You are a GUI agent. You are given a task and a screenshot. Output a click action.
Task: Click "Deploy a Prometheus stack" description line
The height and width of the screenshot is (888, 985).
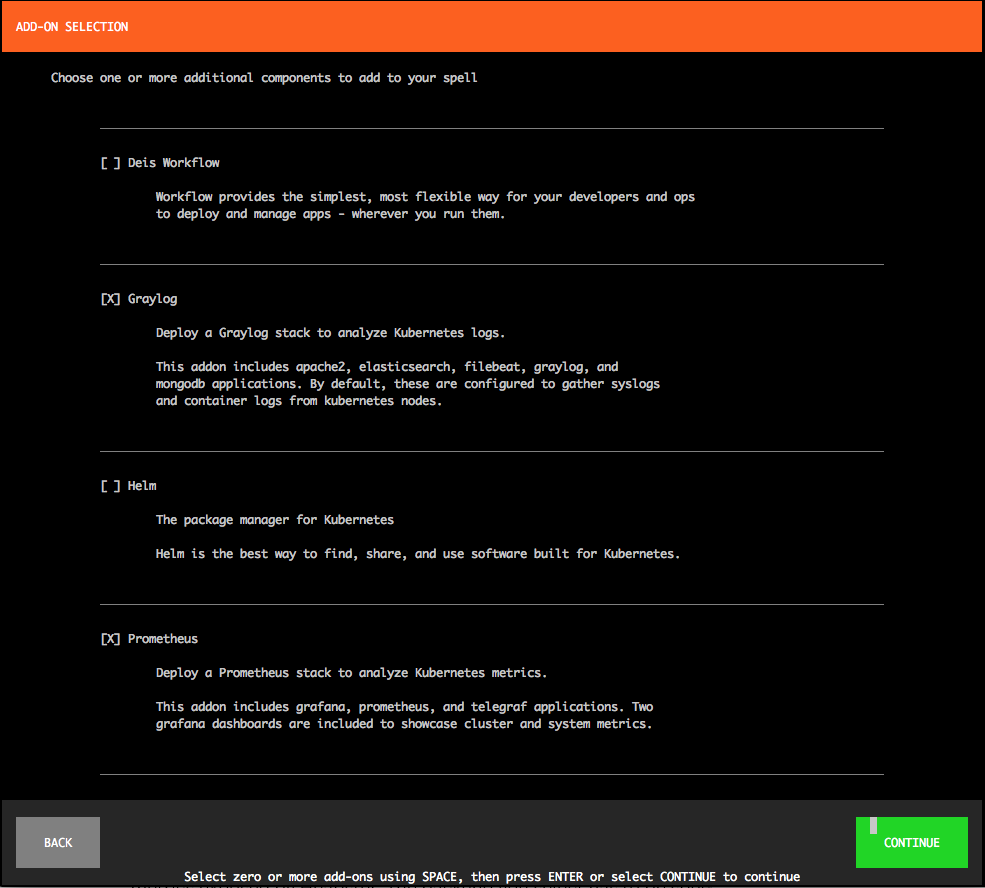point(351,673)
